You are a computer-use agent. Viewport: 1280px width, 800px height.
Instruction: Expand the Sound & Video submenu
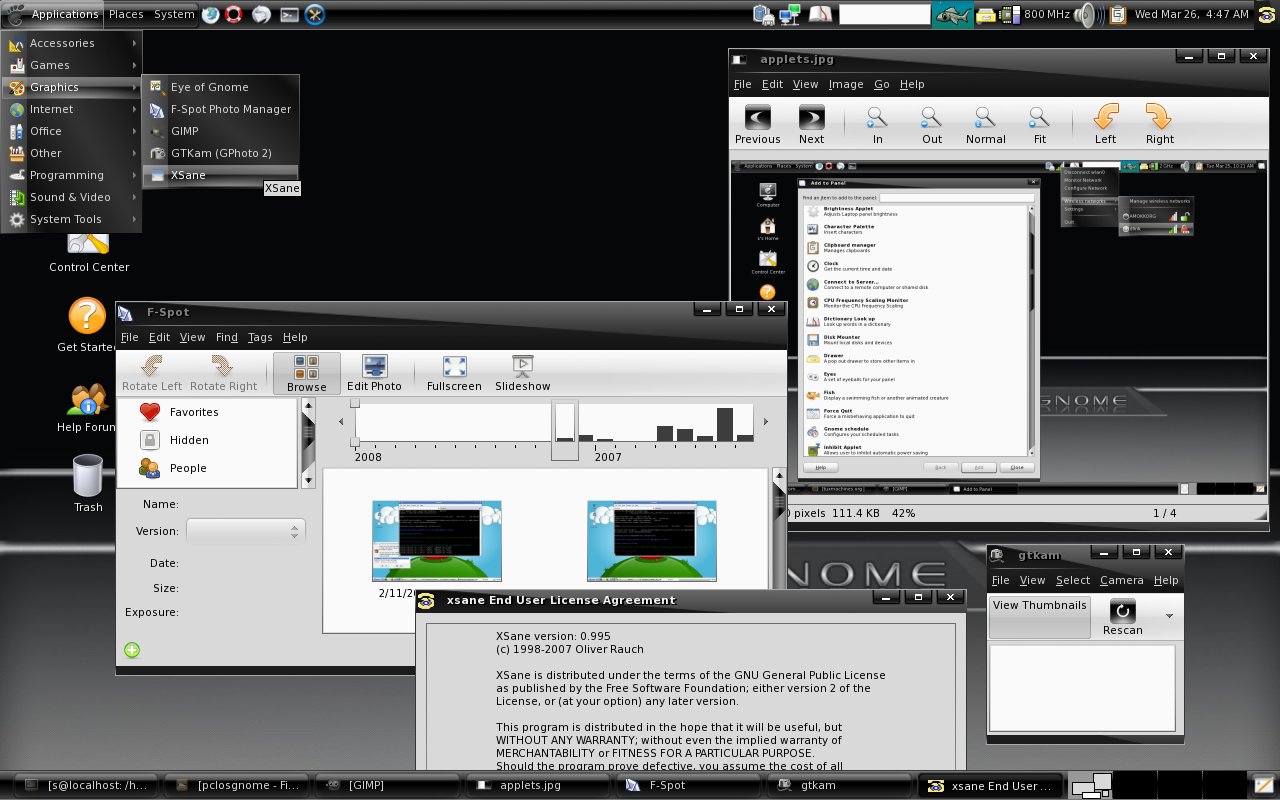[x=72, y=197]
